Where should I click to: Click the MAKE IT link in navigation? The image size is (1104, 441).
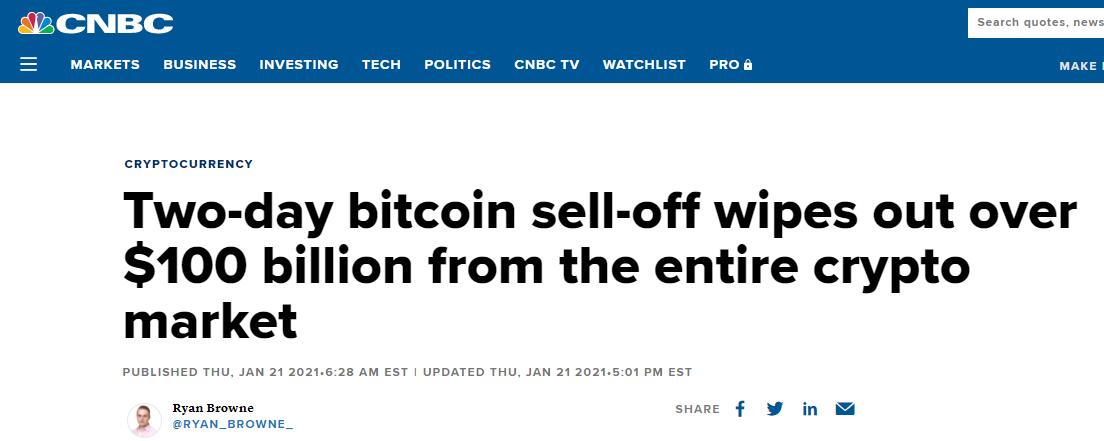[1081, 66]
